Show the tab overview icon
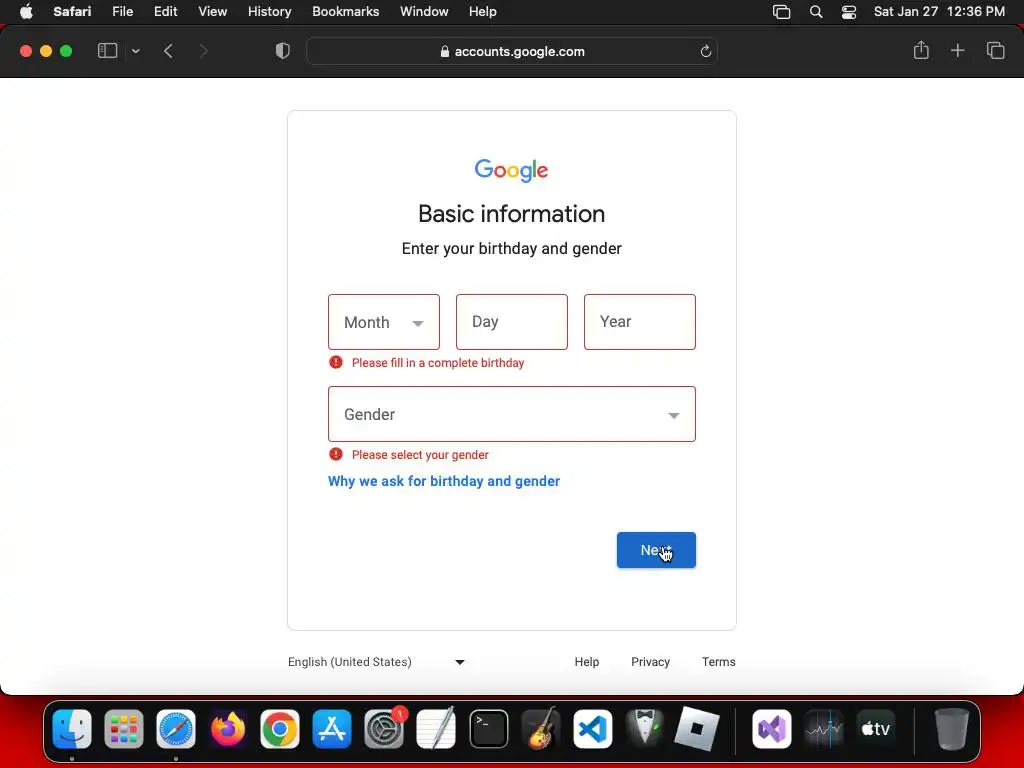 995,50
